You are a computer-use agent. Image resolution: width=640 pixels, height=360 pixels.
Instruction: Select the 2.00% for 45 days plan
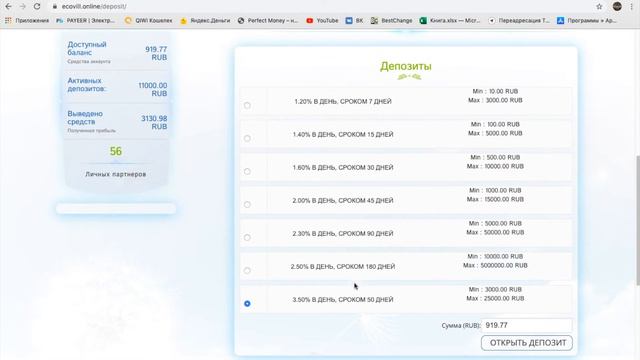[x=247, y=204]
